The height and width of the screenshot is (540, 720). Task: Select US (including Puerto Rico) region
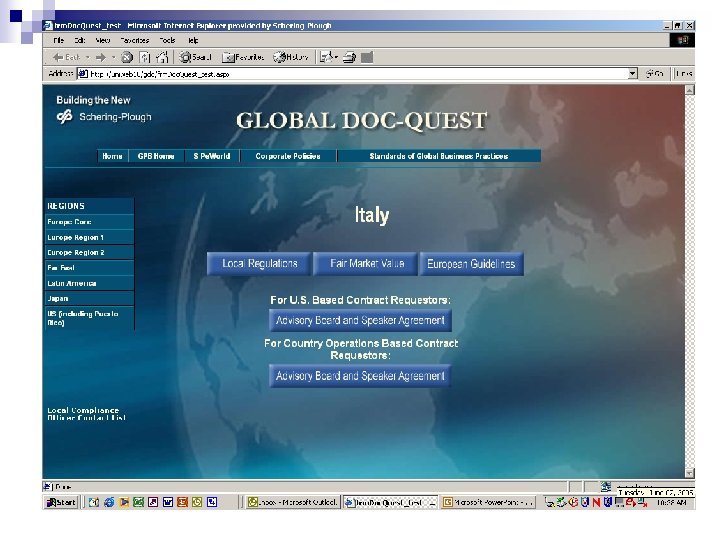pyautogui.click(x=89, y=318)
